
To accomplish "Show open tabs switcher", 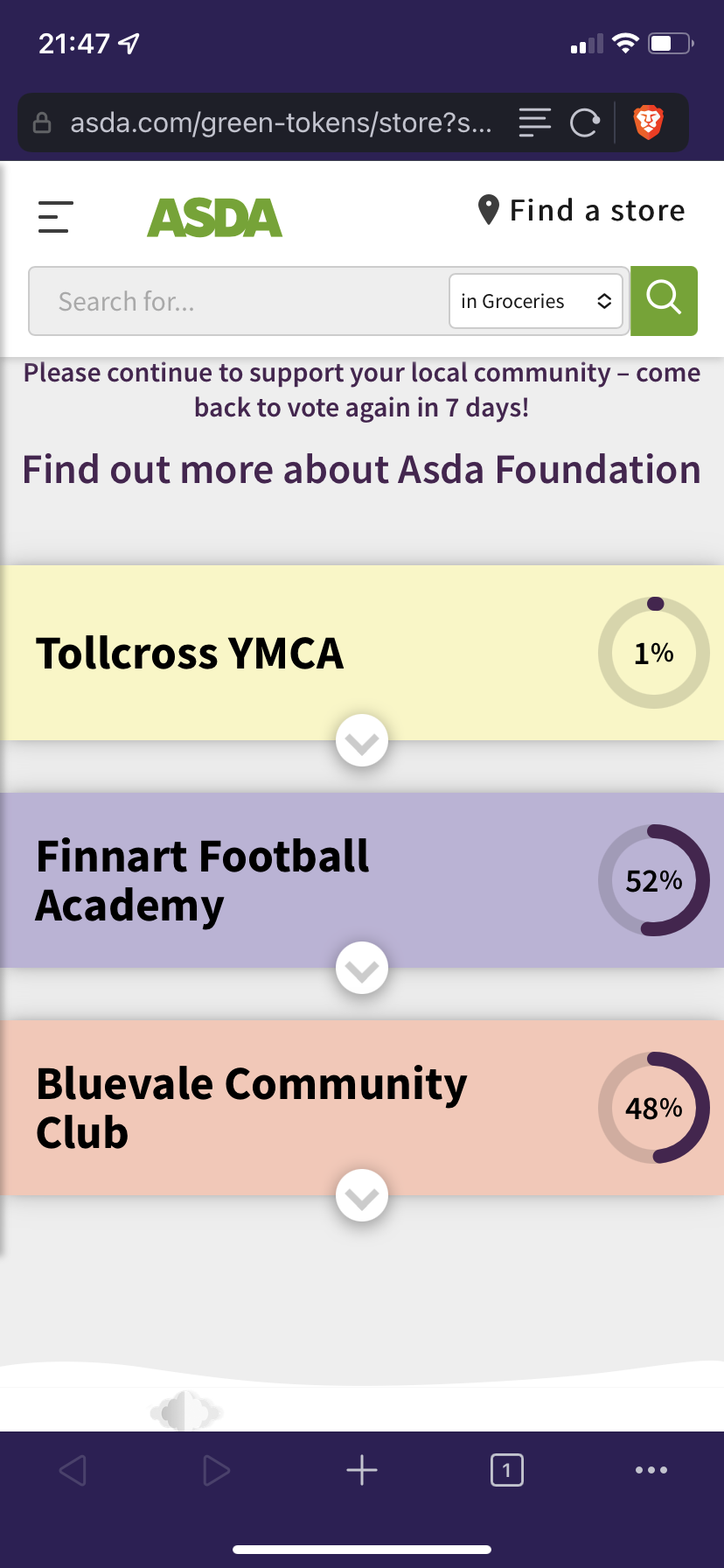I will (x=507, y=1470).
